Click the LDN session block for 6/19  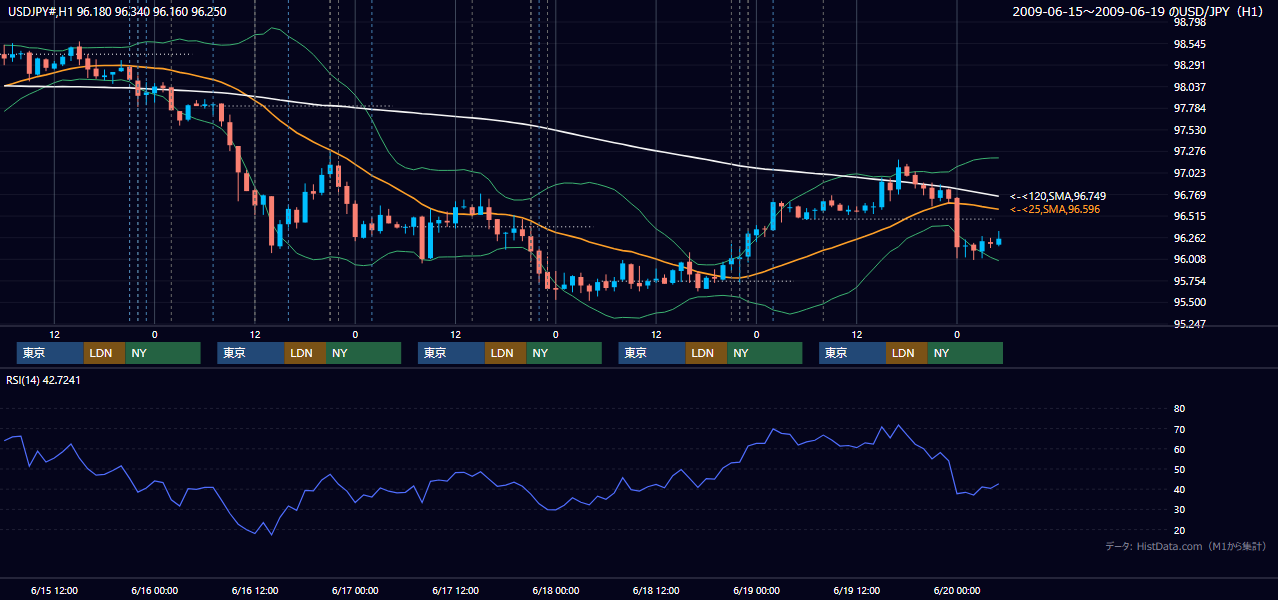point(906,353)
